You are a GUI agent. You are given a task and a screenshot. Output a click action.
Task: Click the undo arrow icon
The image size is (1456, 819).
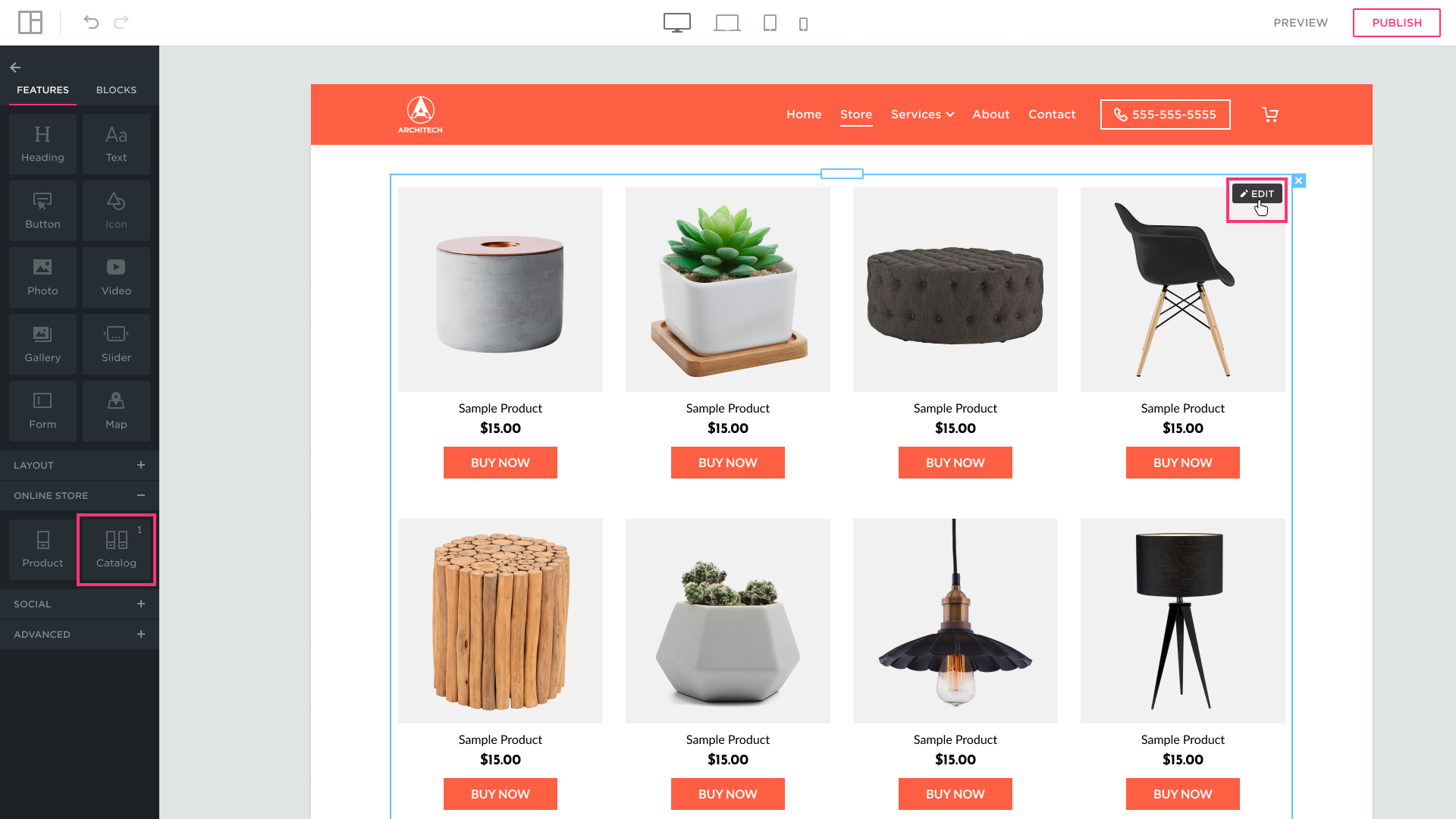[91, 23]
